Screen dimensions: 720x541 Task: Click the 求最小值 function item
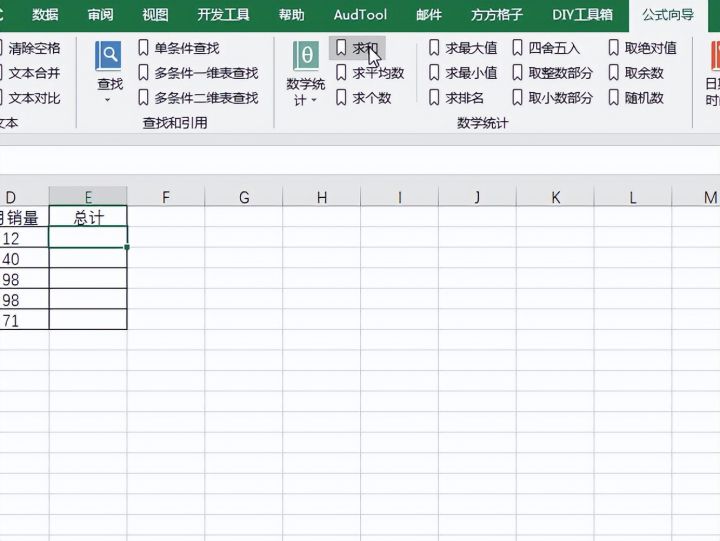pyautogui.click(x=463, y=73)
